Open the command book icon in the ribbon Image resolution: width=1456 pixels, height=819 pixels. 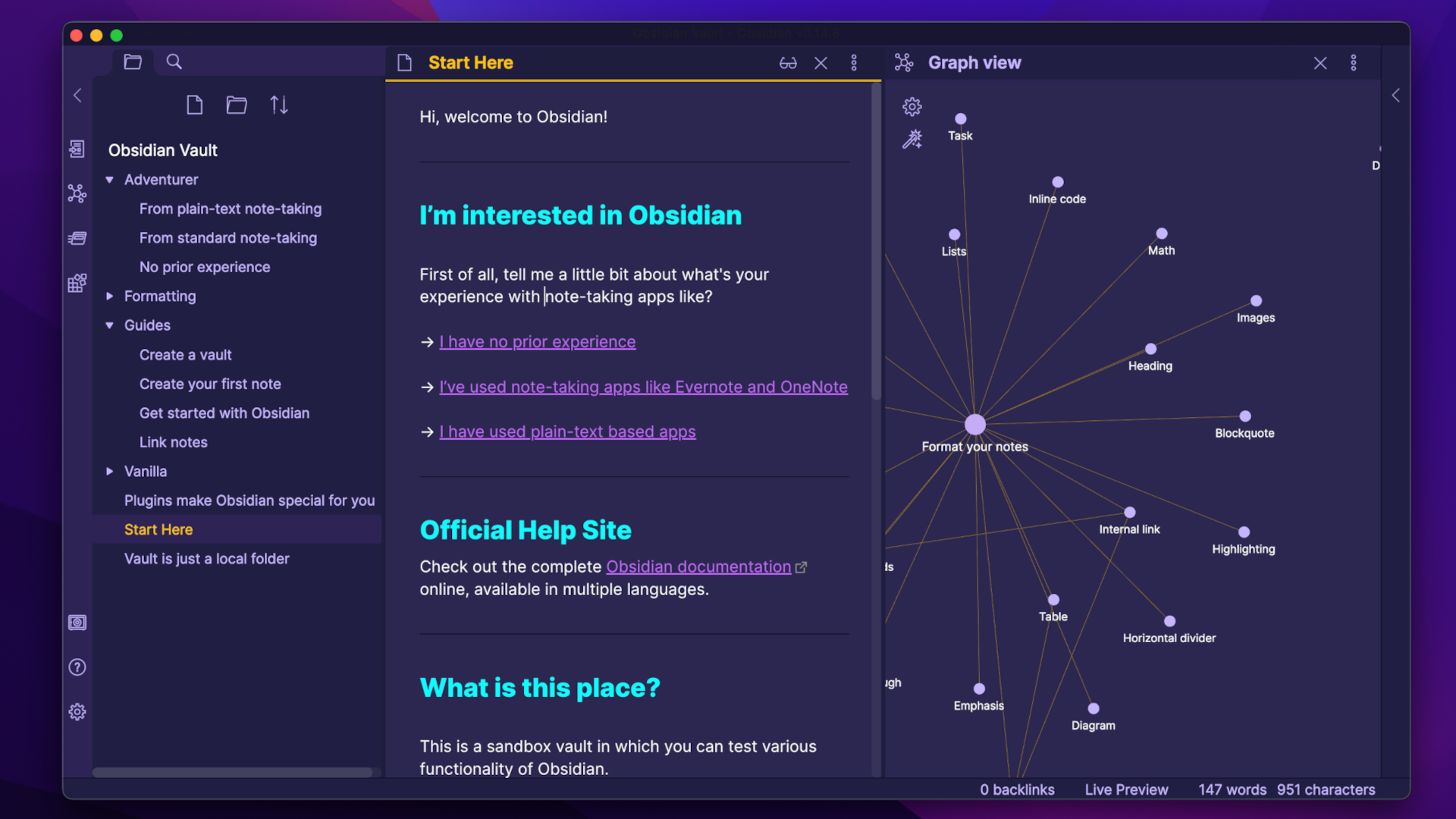(77, 237)
